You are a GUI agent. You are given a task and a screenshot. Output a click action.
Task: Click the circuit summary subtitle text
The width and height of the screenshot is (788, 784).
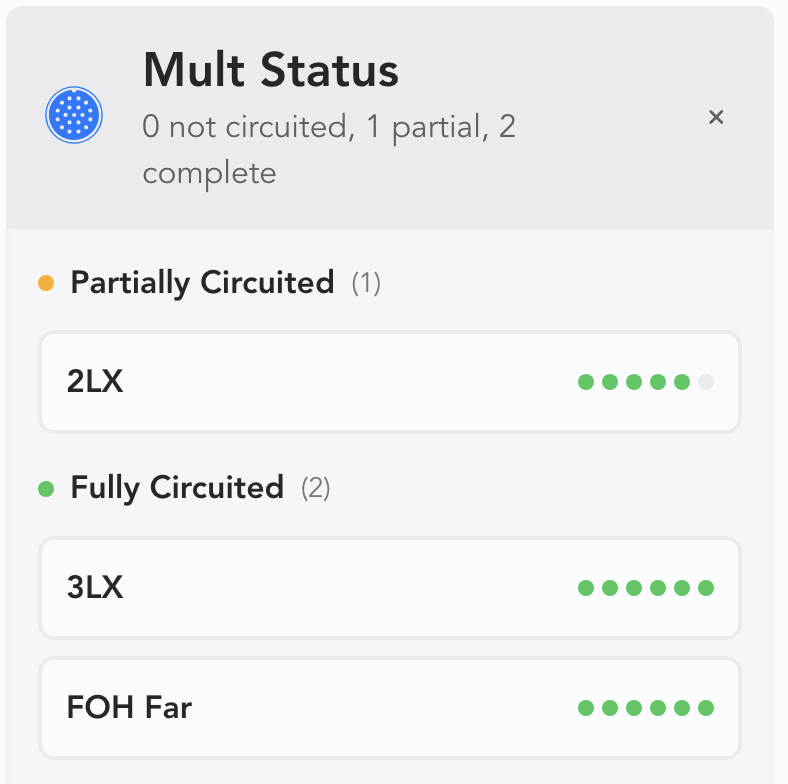pos(329,150)
